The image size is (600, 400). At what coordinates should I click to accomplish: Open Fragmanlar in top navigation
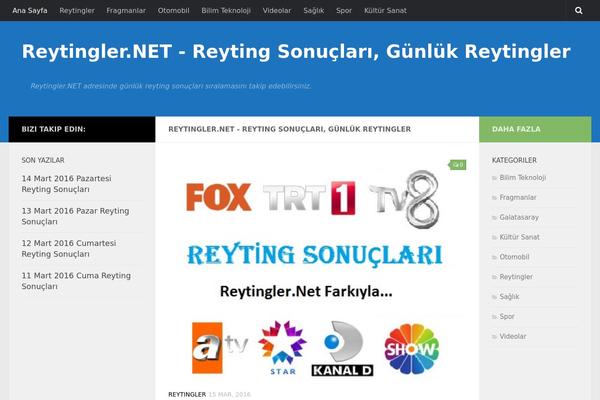126,11
